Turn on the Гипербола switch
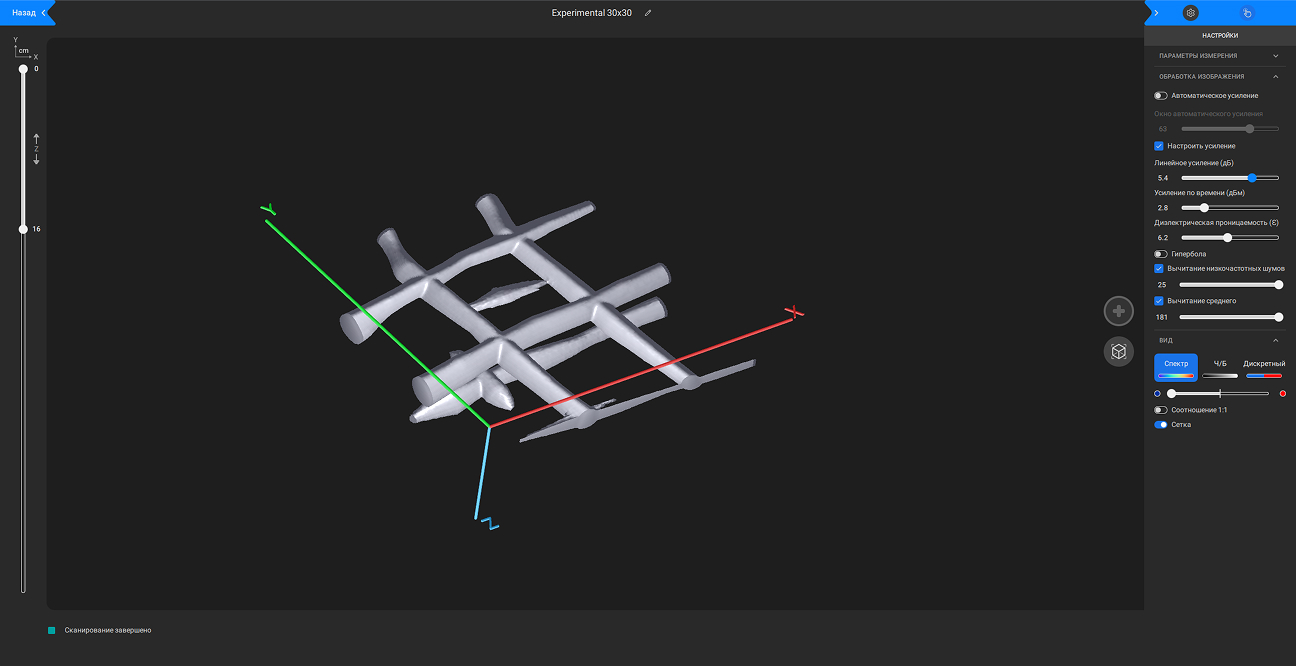 point(1160,254)
